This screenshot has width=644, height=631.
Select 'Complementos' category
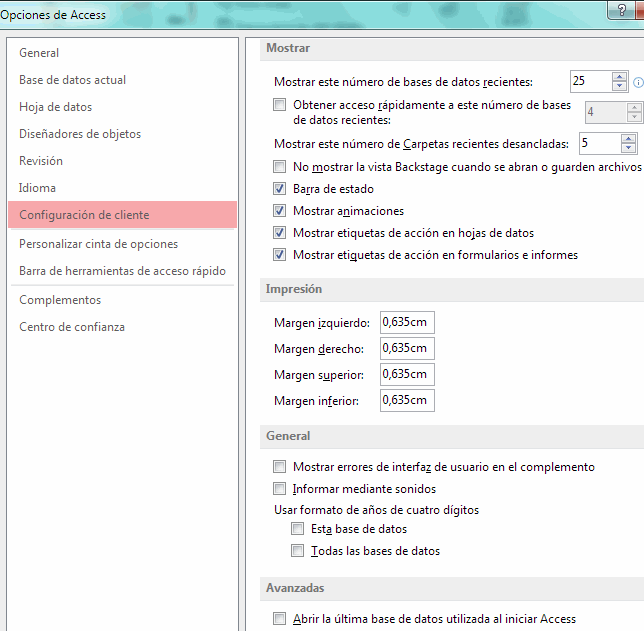click(122, 300)
